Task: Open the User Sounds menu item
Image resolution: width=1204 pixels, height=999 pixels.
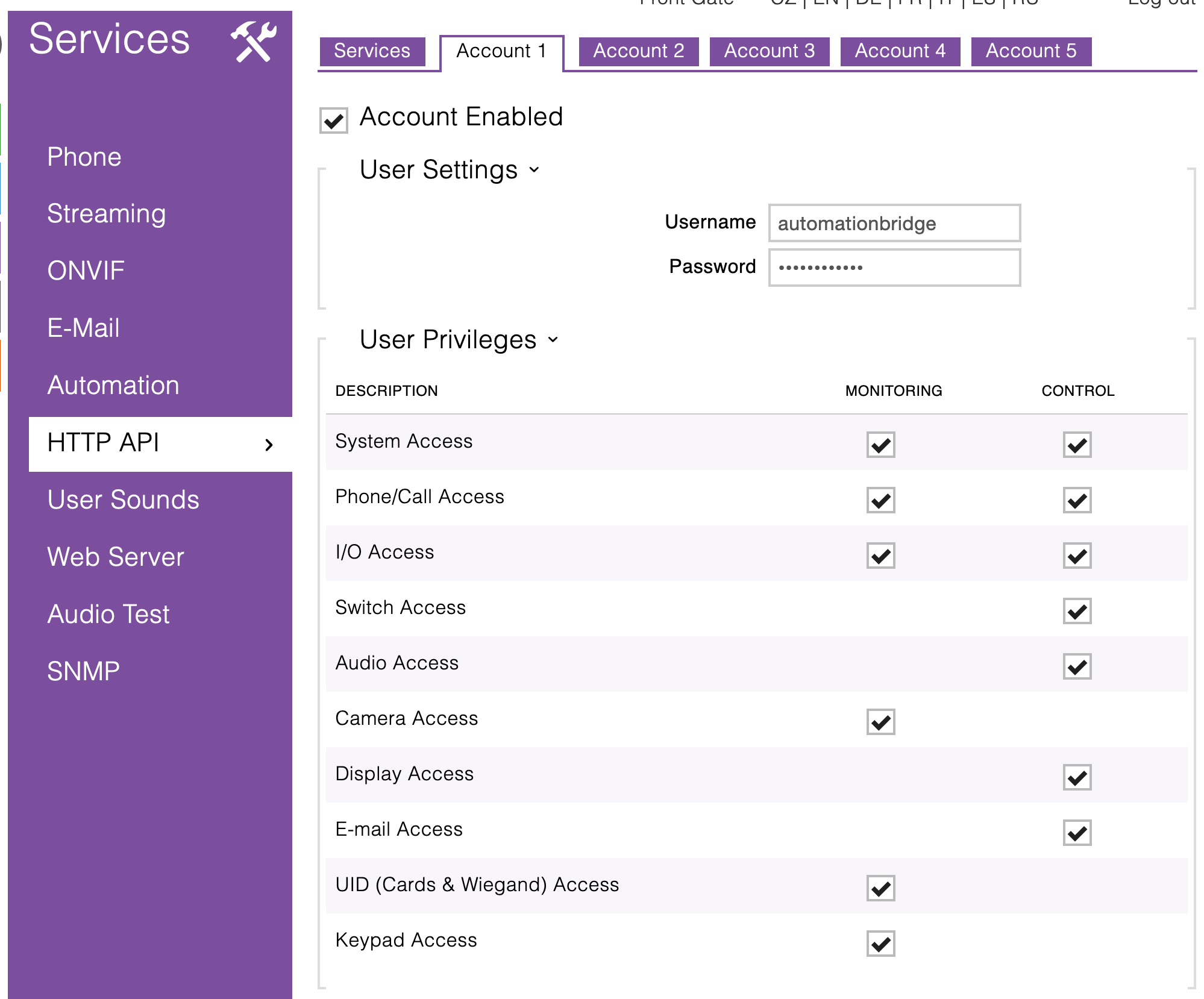Action: [x=123, y=500]
